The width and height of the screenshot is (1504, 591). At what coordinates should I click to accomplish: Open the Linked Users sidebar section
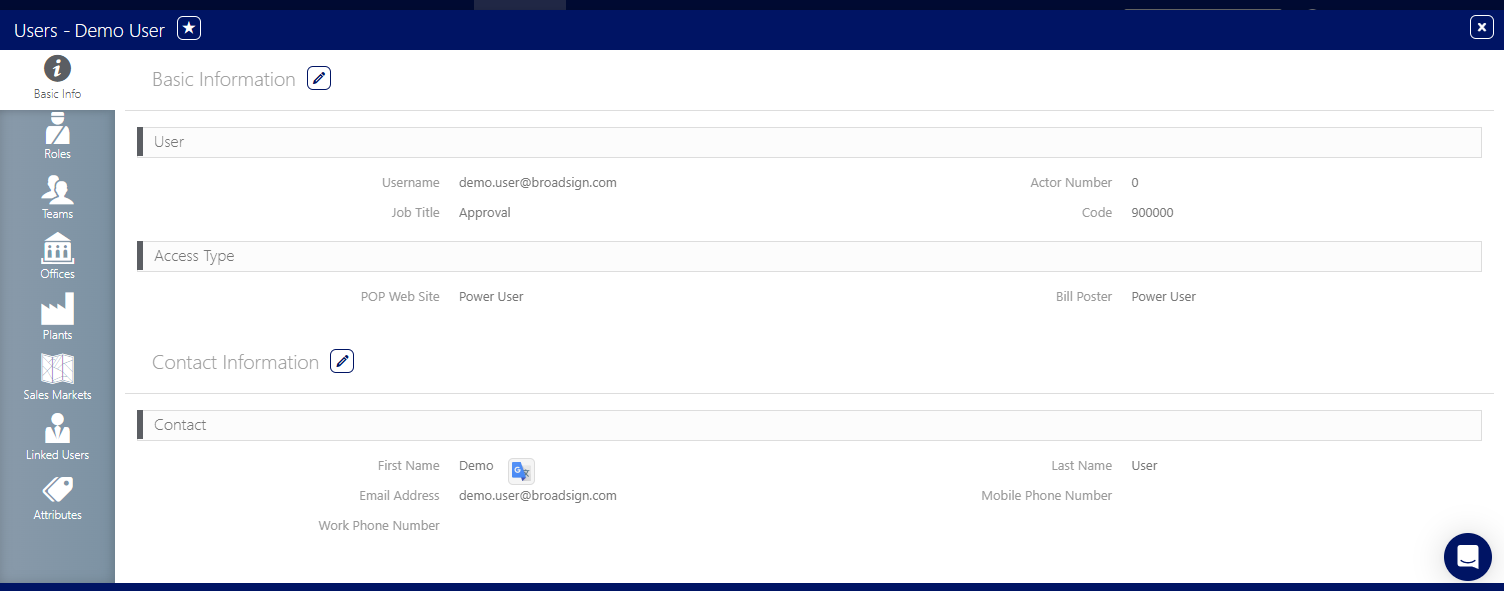(57, 437)
